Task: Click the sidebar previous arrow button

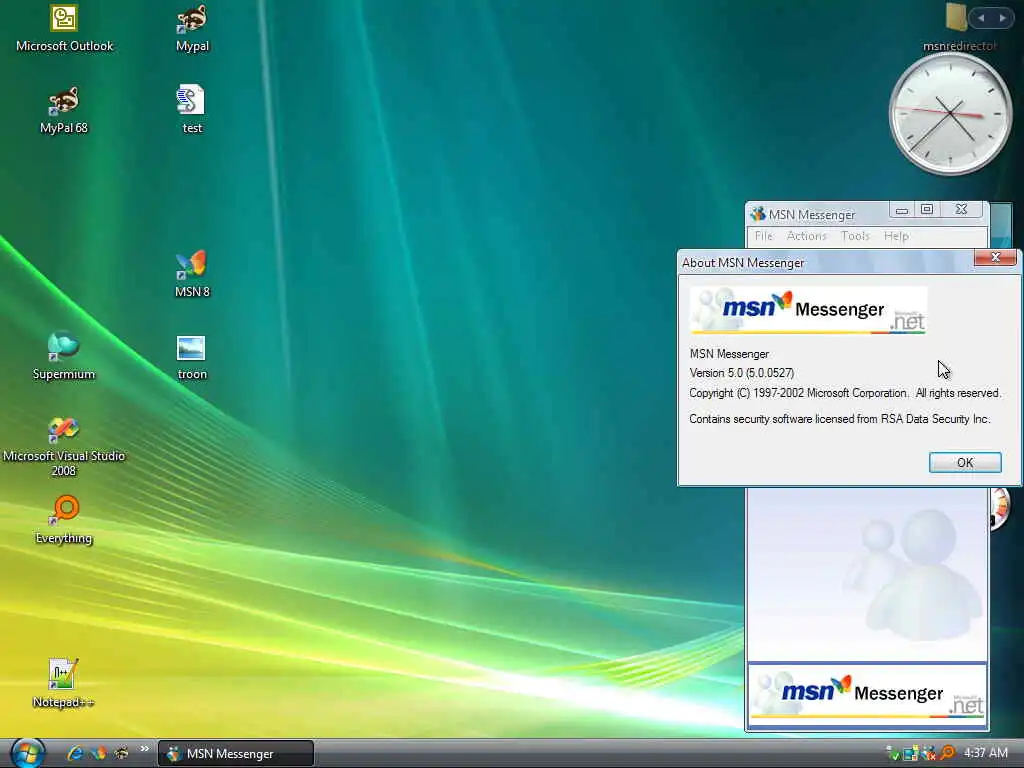Action: (981, 18)
